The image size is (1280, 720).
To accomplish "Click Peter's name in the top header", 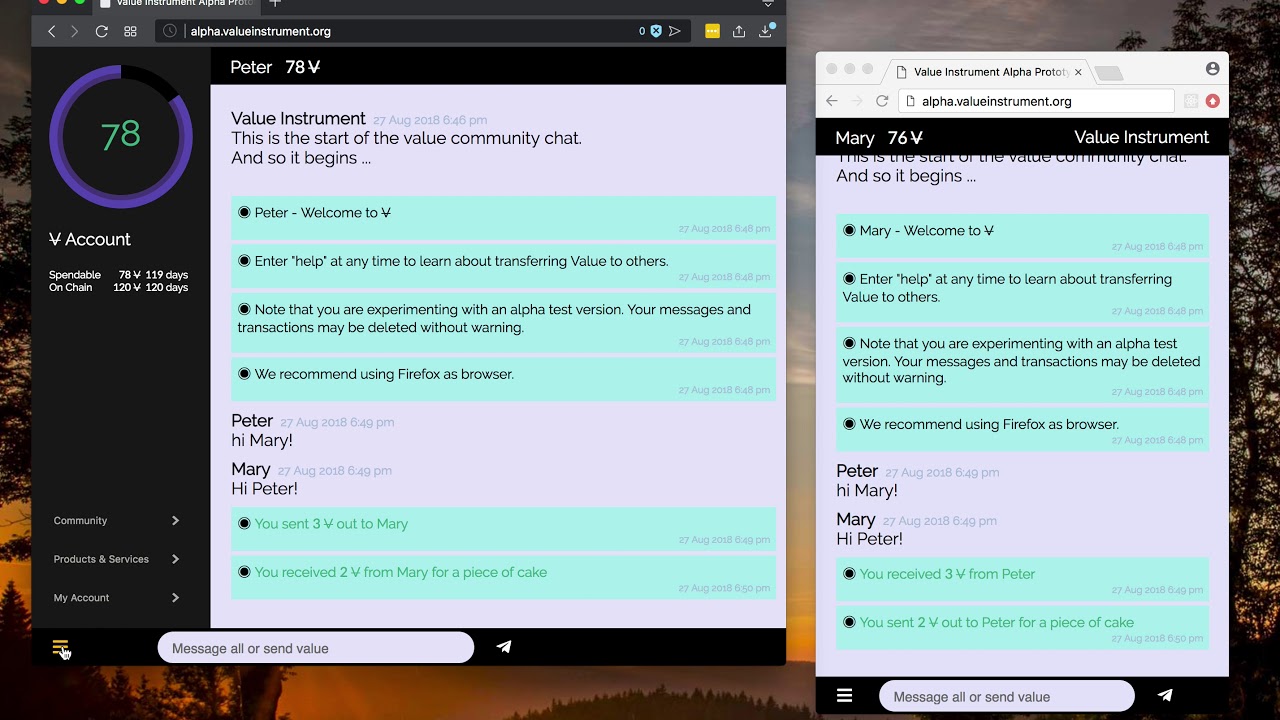I will (251, 67).
